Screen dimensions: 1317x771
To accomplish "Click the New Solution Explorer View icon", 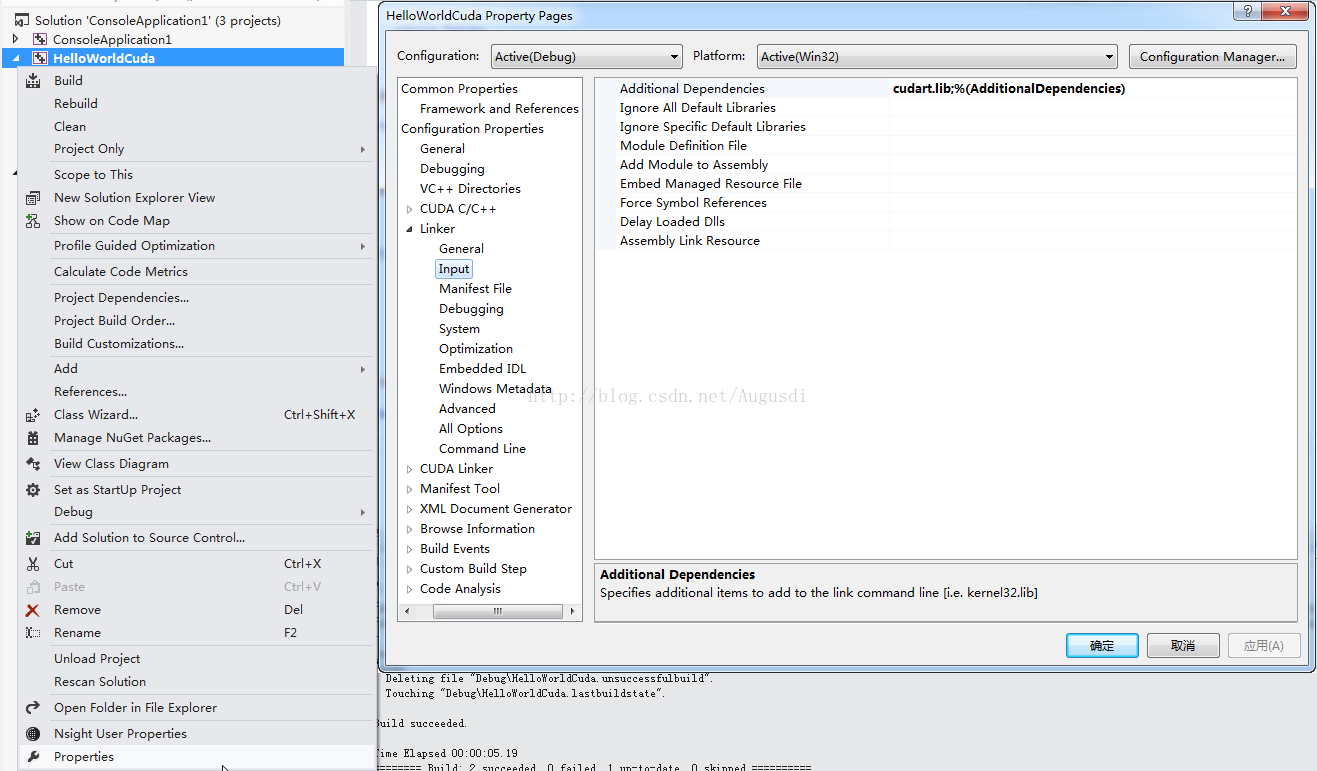I will [33, 198].
